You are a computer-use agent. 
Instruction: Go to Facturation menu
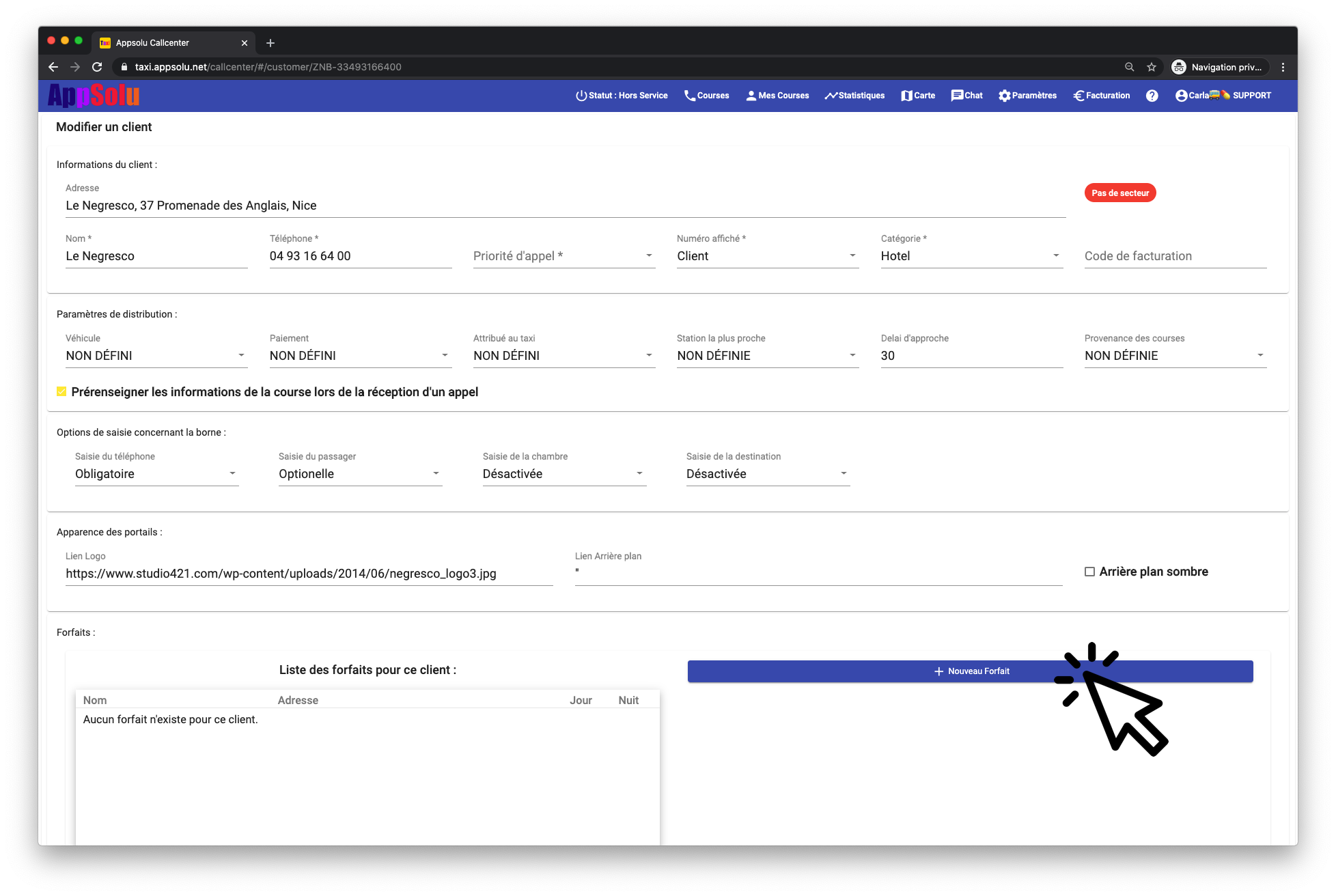(x=1101, y=96)
